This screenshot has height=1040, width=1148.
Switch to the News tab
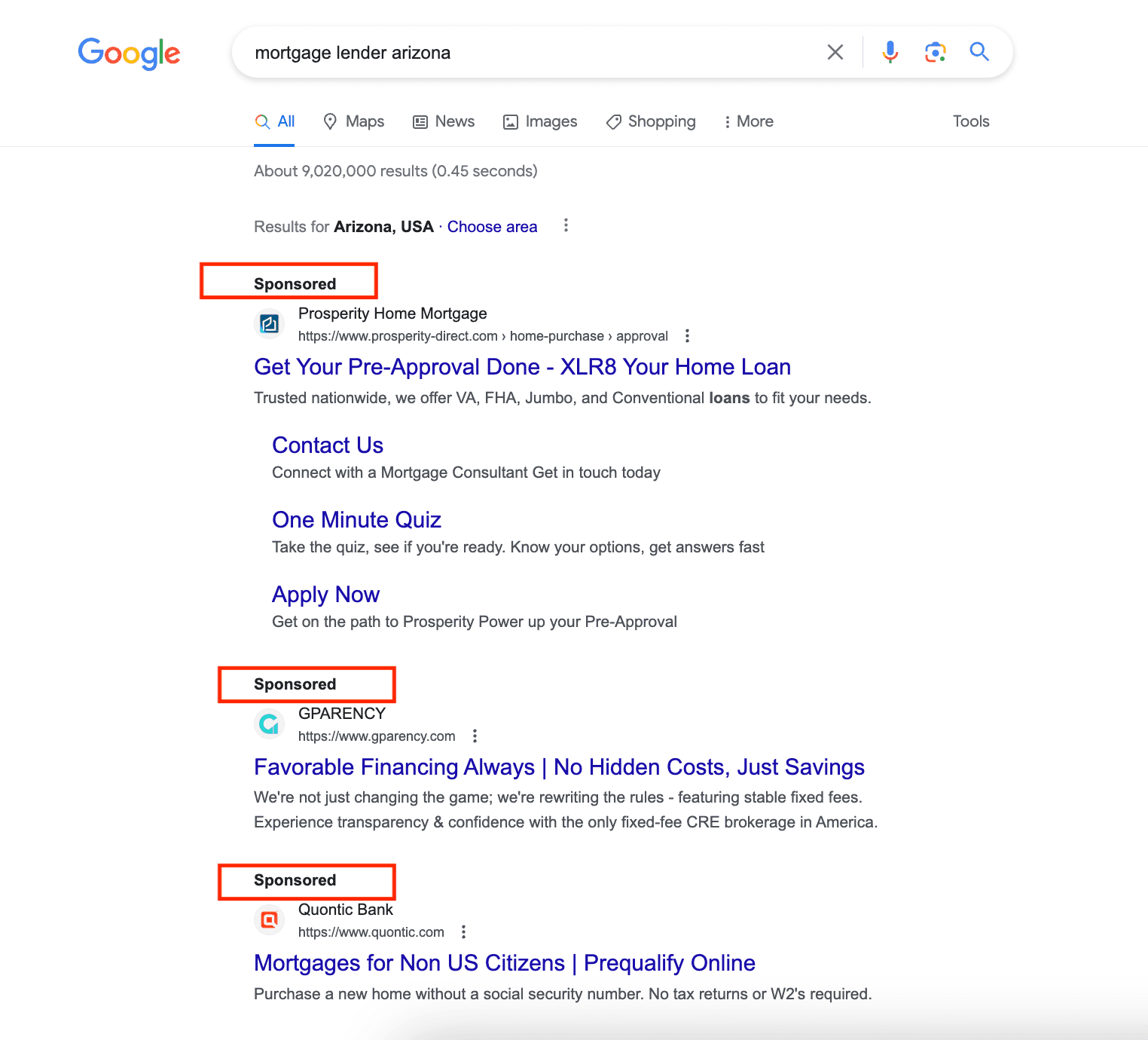tap(444, 121)
